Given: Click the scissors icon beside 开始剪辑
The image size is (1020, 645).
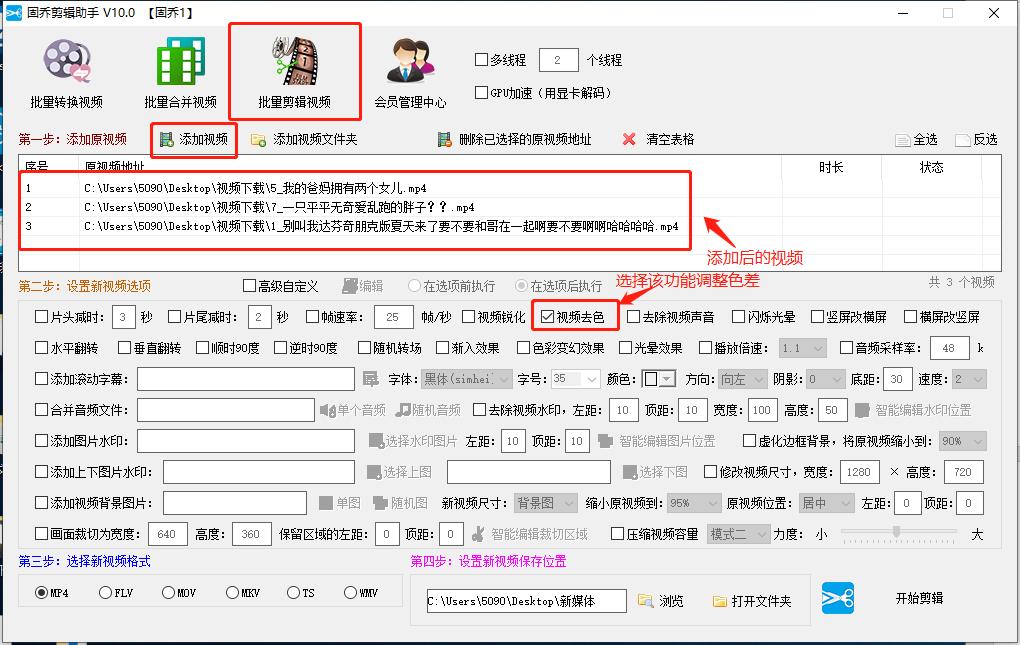Looking at the screenshot, I should 837,600.
